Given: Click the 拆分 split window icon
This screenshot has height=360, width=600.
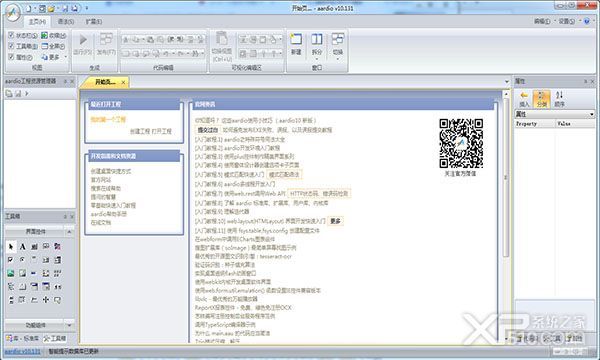Looking at the screenshot, I should (x=316, y=39).
